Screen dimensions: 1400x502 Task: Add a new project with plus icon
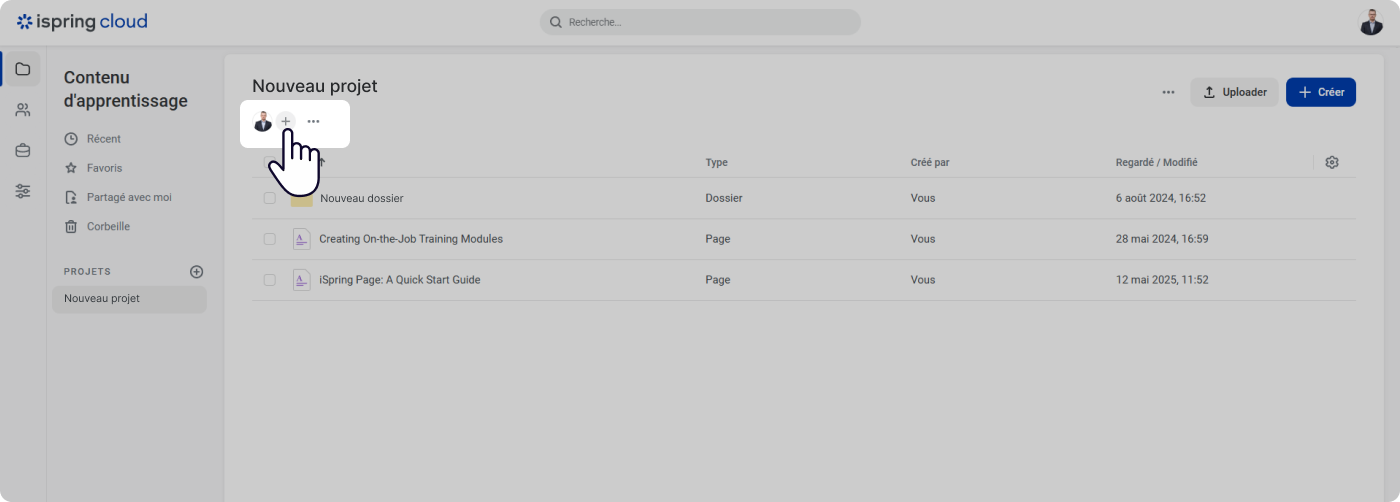tap(197, 271)
